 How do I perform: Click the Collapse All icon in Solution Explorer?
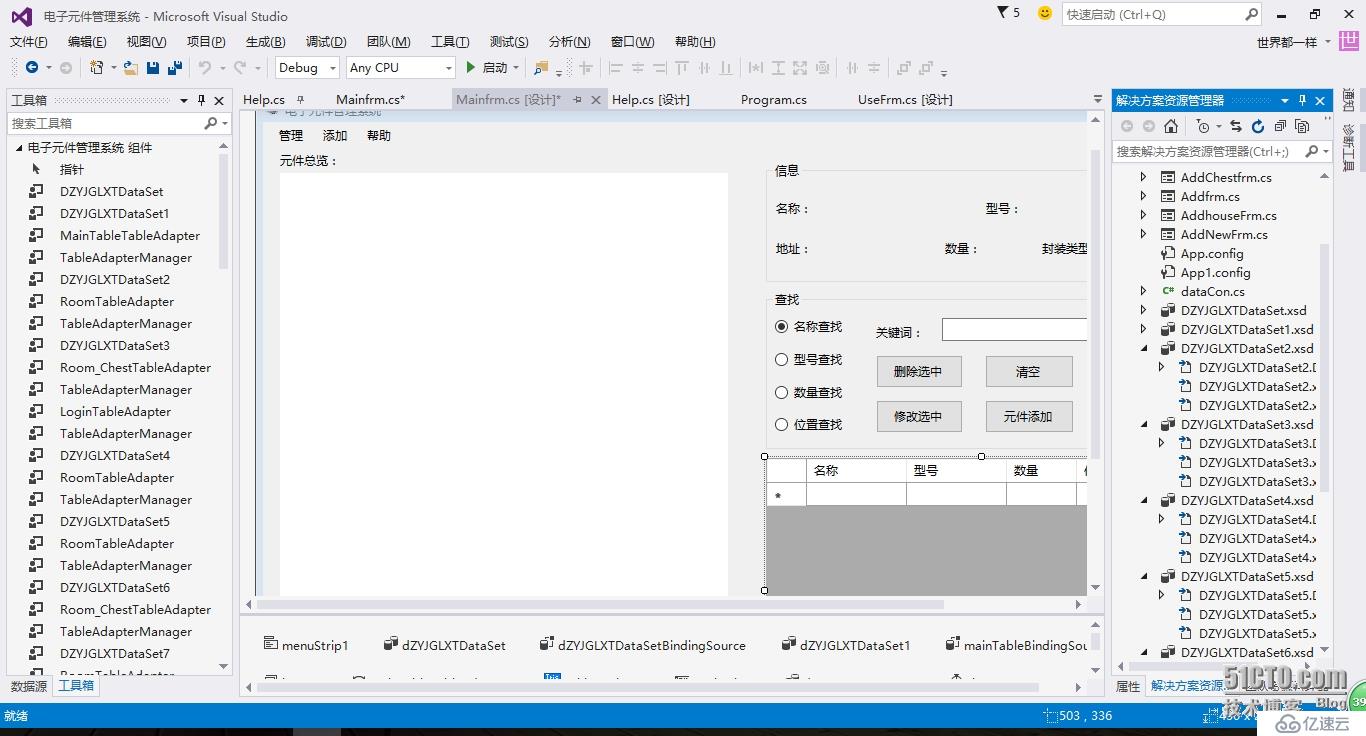coord(1280,126)
